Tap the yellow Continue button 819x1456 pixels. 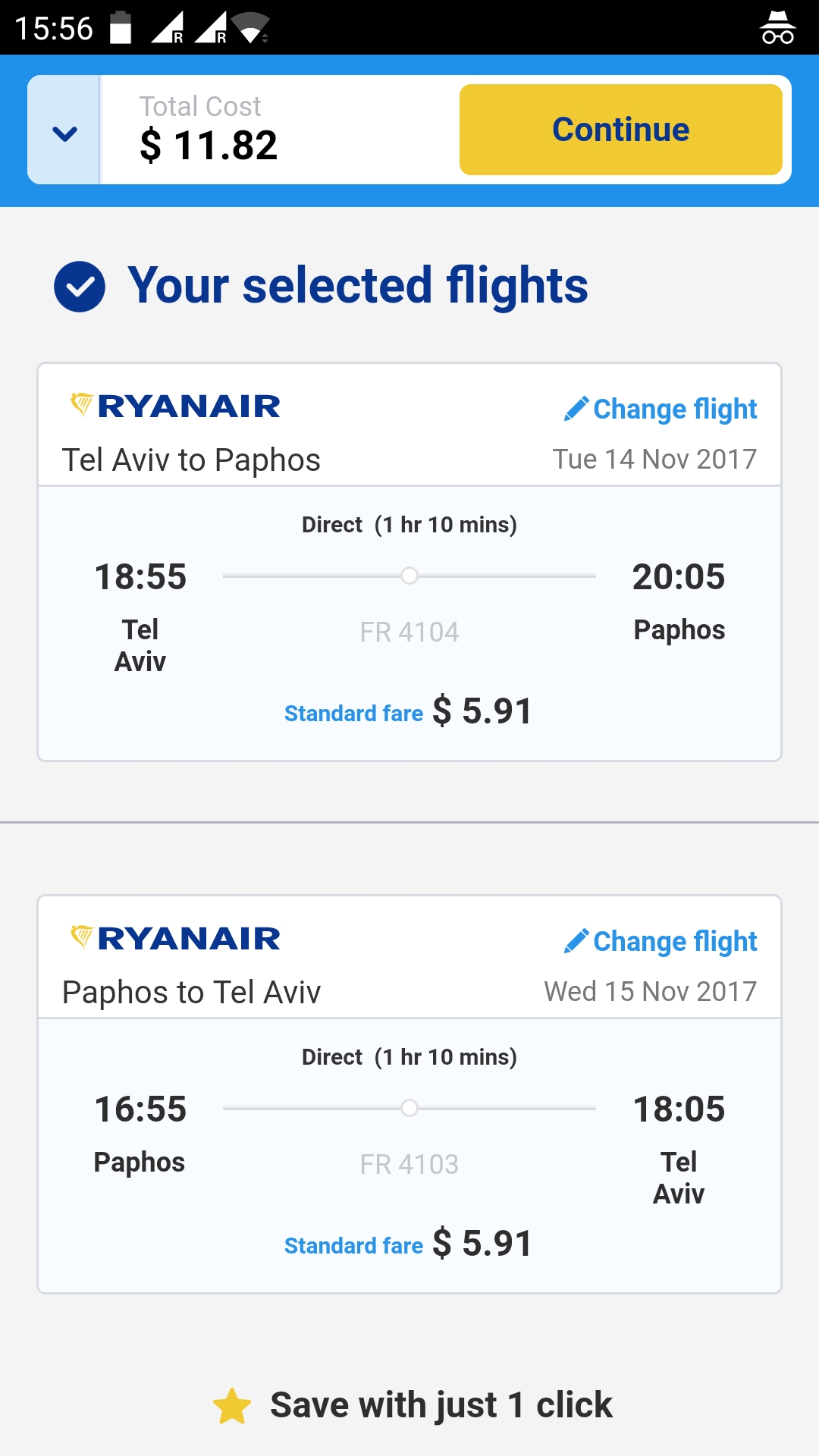click(620, 130)
